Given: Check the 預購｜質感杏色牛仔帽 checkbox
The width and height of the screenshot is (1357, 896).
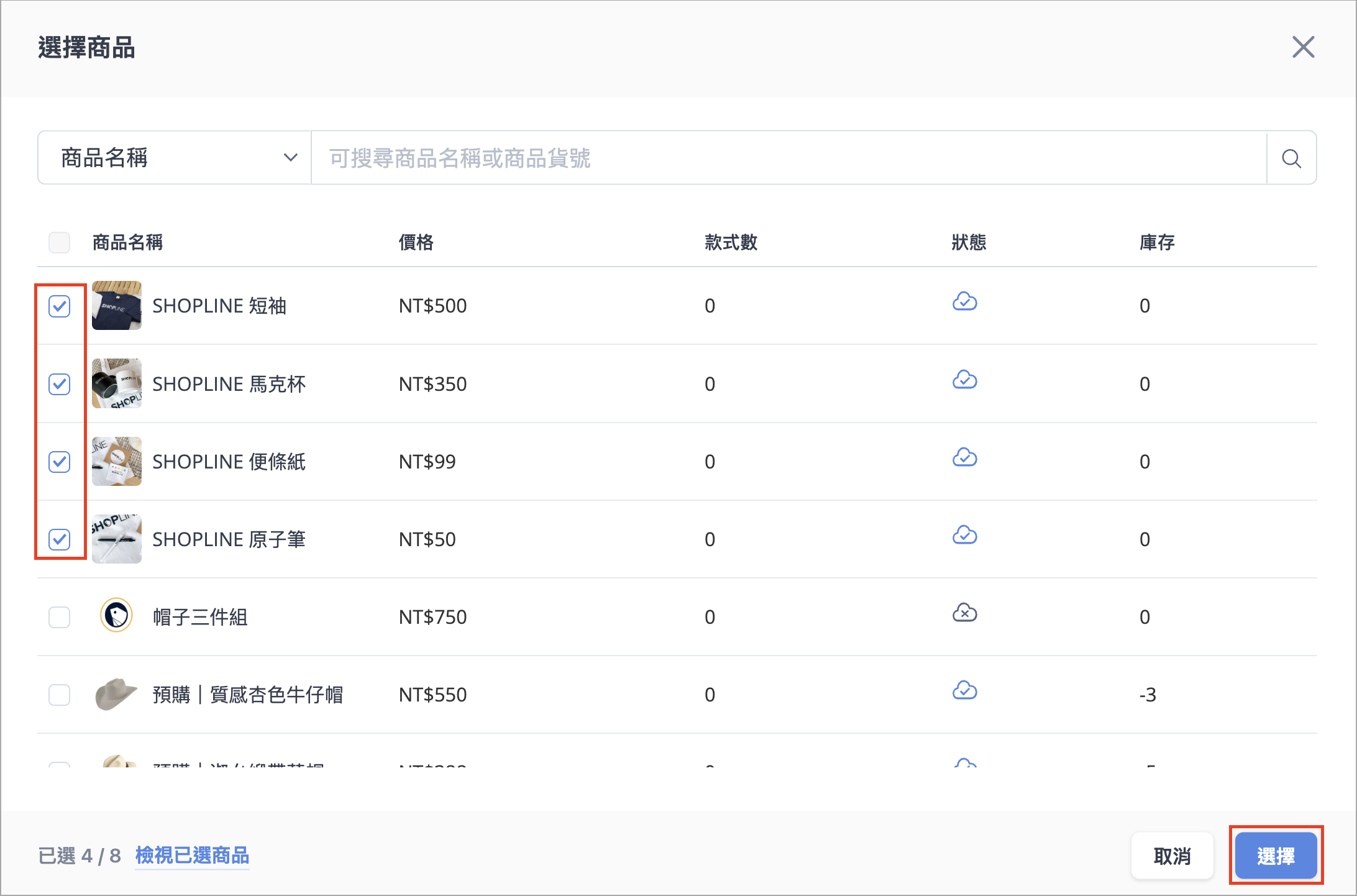Looking at the screenshot, I should click(x=60, y=695).
